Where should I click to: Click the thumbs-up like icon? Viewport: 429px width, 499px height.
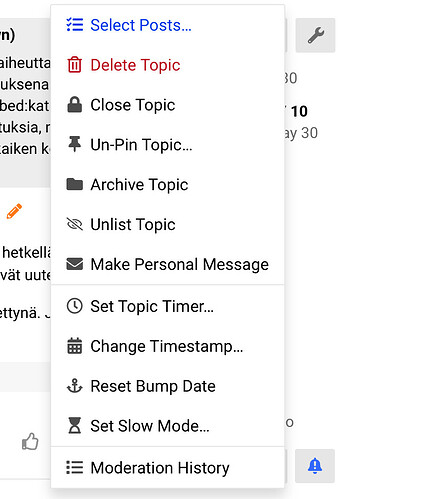tap(30, 441)
